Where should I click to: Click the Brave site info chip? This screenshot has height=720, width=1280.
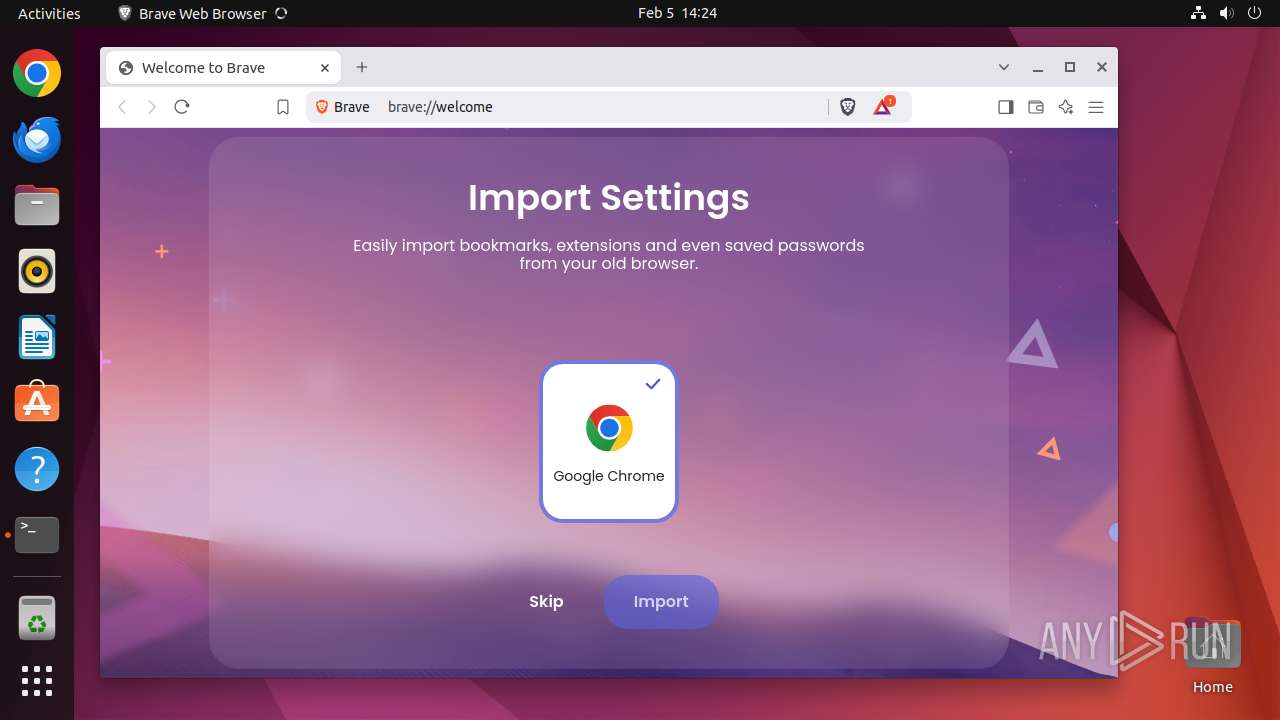pos(343,107)
